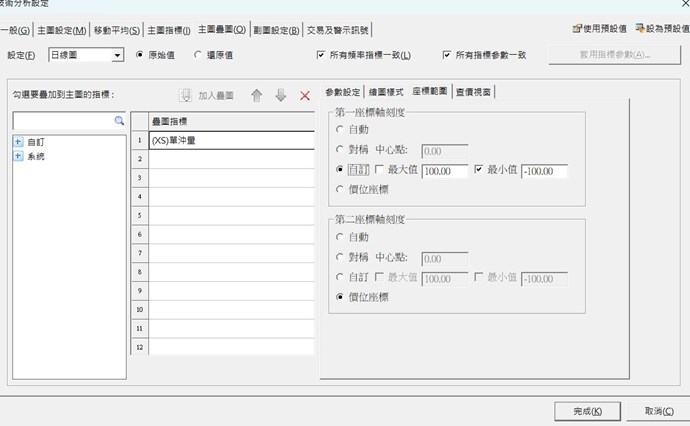Uncheck 所有頻率指標一致 checkbox

[x=321, y=56]
